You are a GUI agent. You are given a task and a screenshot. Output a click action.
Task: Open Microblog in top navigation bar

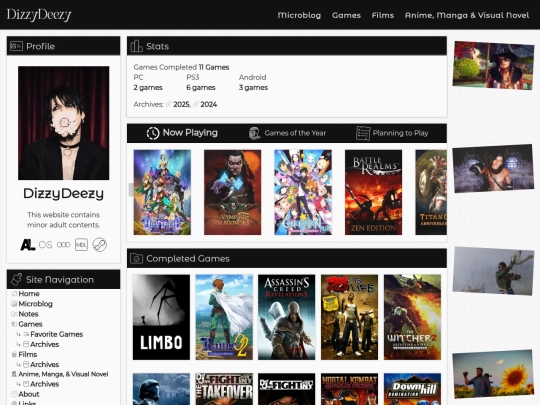(299, 15)
